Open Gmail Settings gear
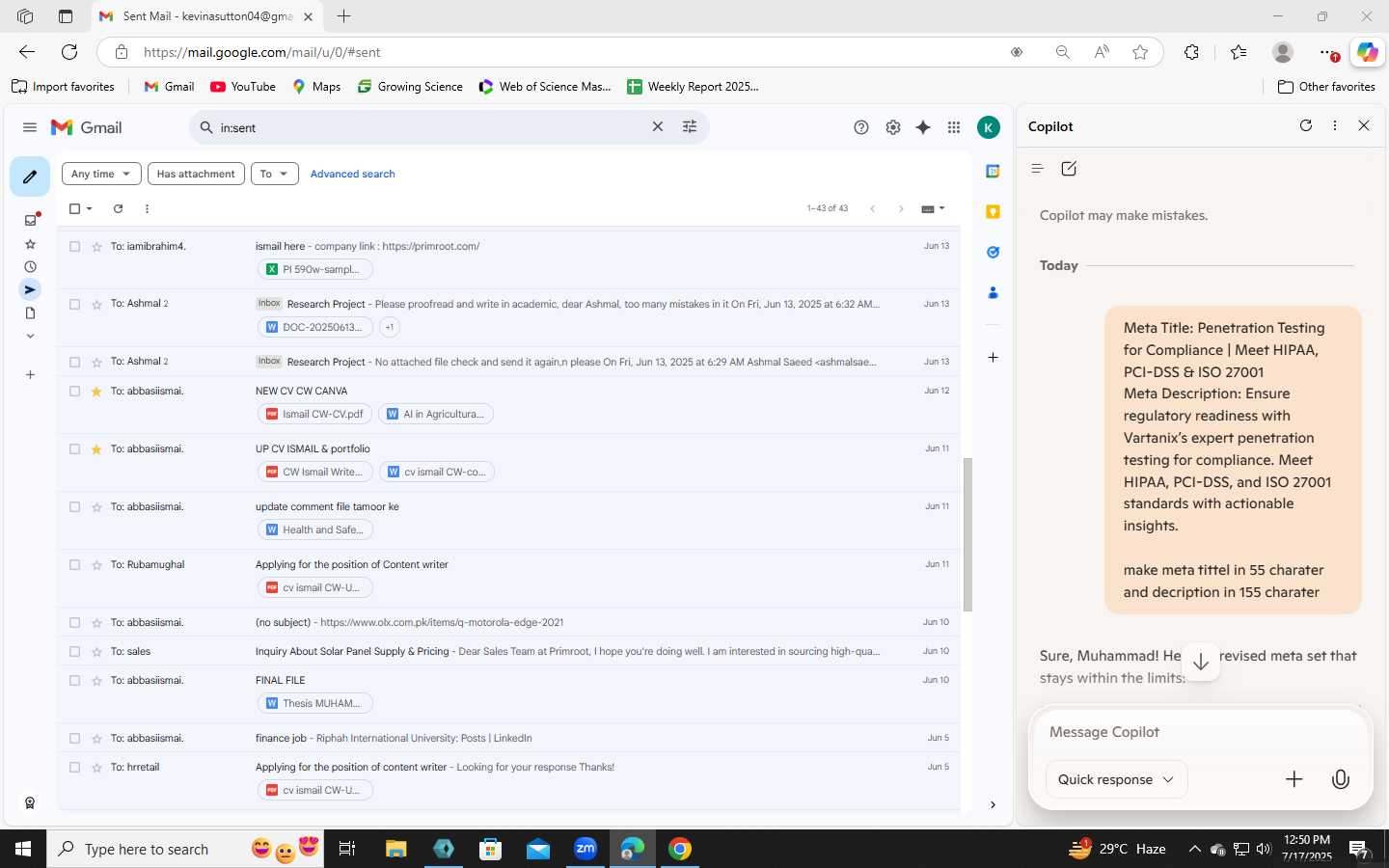Viewport: 1389px width, 868px height. tap(893, 127)
